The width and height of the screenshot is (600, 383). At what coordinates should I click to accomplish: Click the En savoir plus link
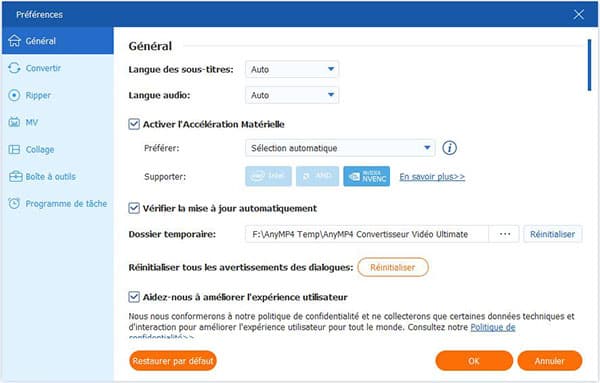click(432, 177)
